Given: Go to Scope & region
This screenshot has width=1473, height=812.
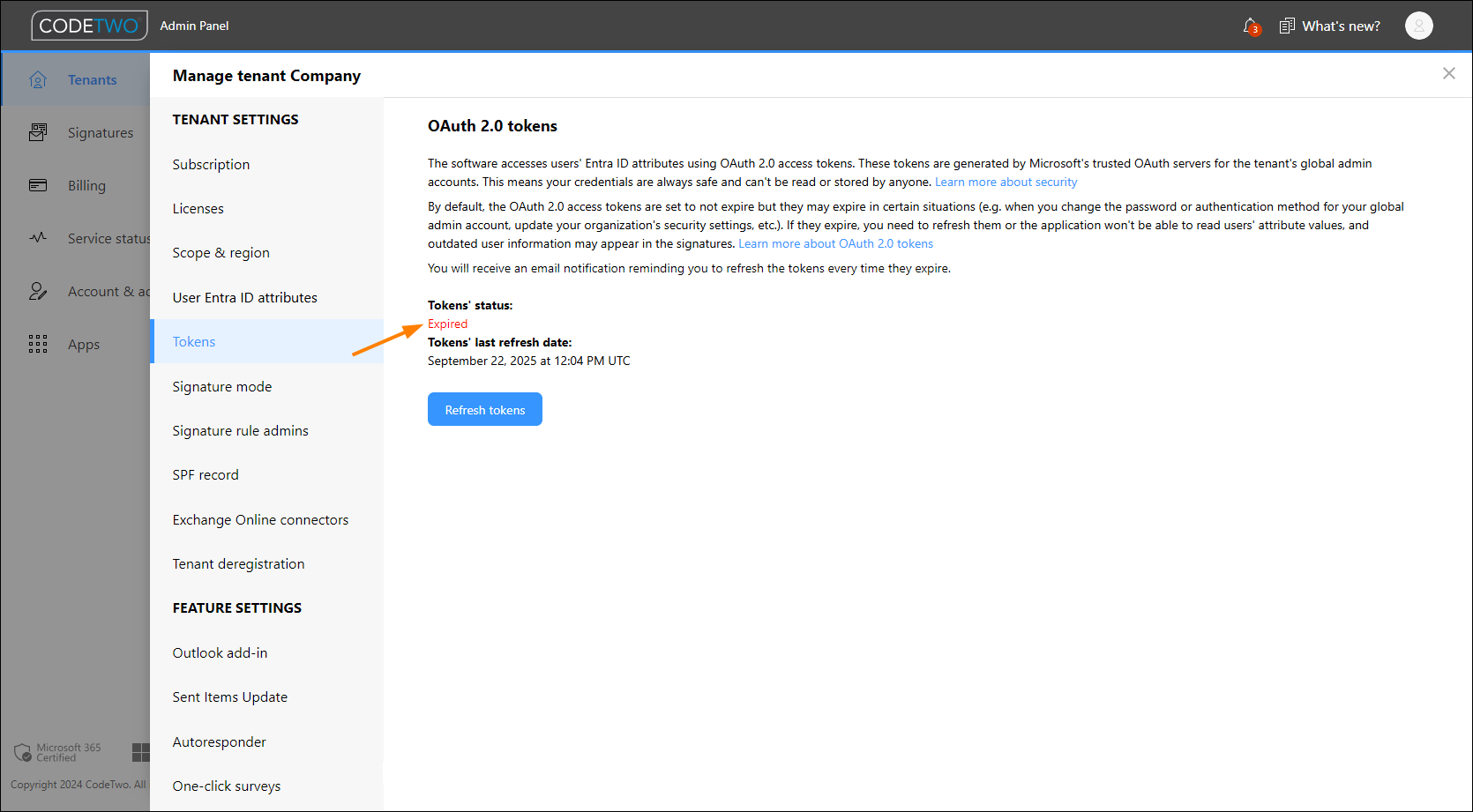Looking at the screenshot, I should click(266, 252).
